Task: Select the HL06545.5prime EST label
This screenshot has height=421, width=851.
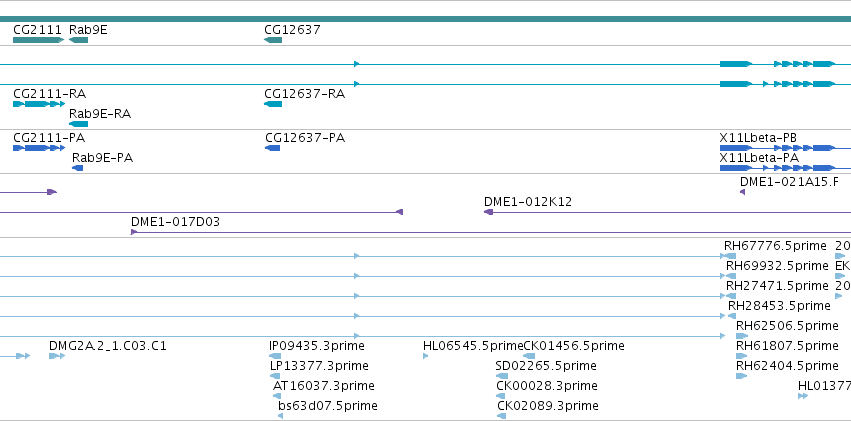Action: [x=473, y=346]
